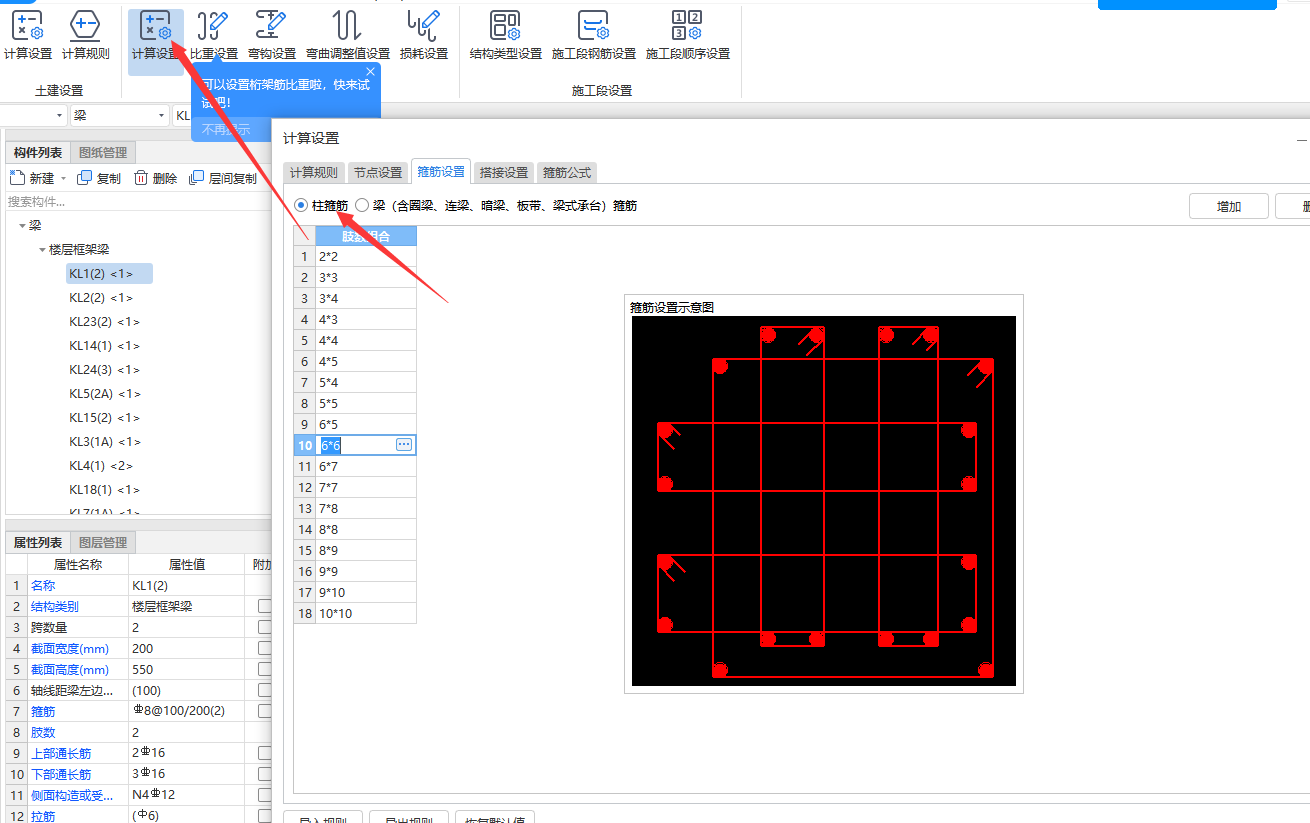Open the 新建 dropdown arrow
The image size is (1310, 823).
[64, 179]
